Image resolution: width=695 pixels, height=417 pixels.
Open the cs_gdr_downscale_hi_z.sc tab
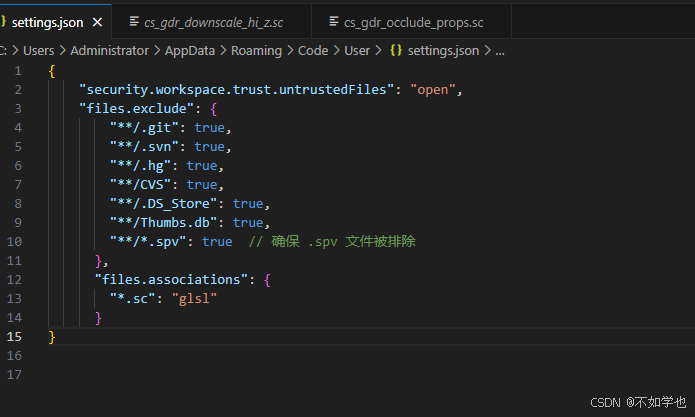click(x=214, y=22)
